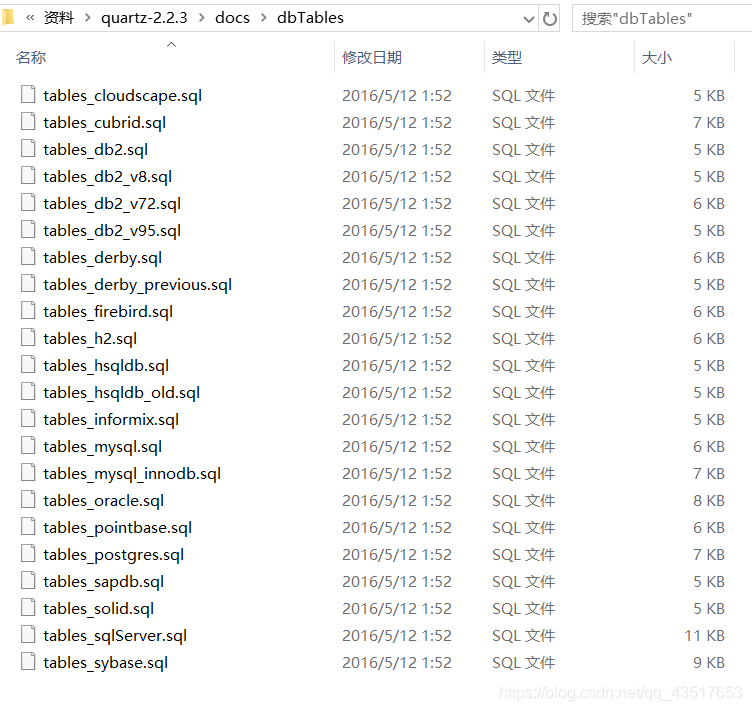This screenshot has height=711, width=752.
Task: Click the file icon of tables_firebird.sql
Action: pyautogui.click(x=28, y=310)
